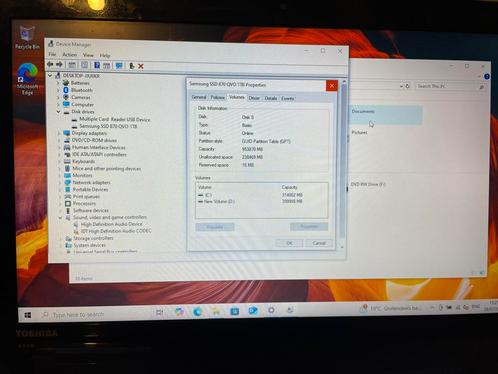
Task: Open the View menu in Device Manager
Action: pyautogui.click(x=88, y=55)
